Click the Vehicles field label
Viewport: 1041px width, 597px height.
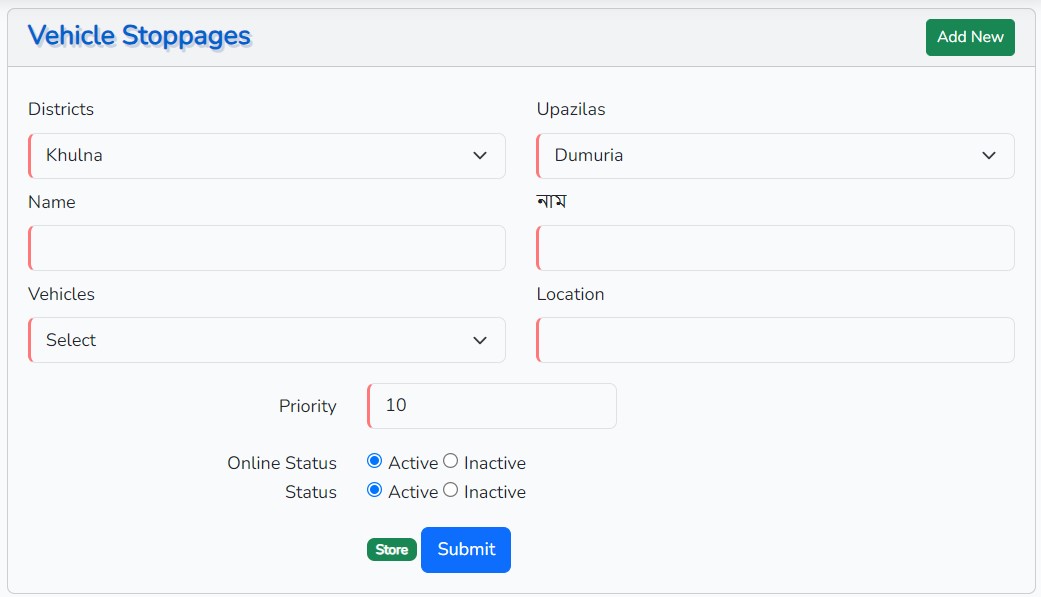pyautogui.click(x=61, y=294)
